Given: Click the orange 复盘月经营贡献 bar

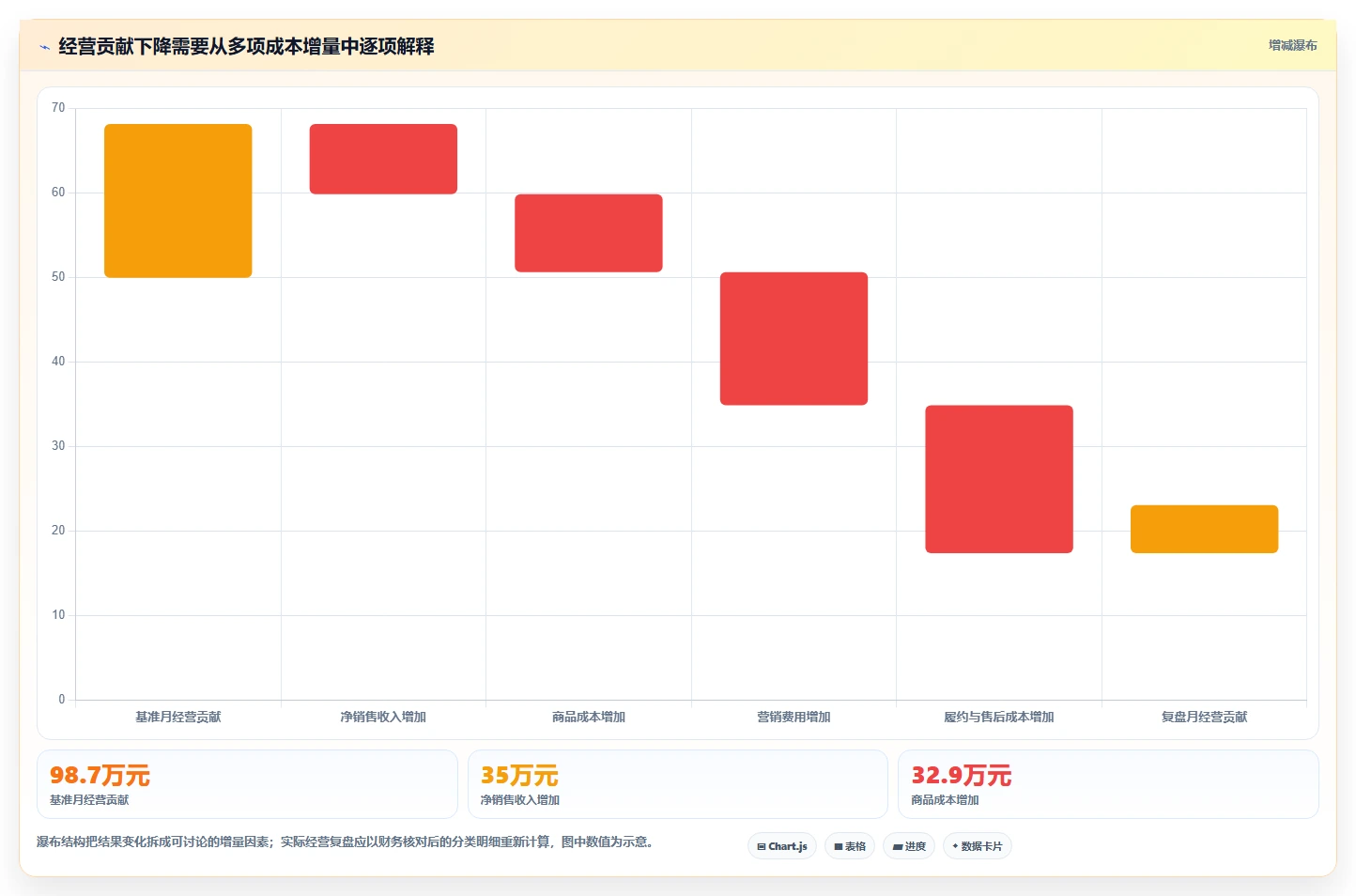Looking at the screenshot, I should click(1204, 530).
